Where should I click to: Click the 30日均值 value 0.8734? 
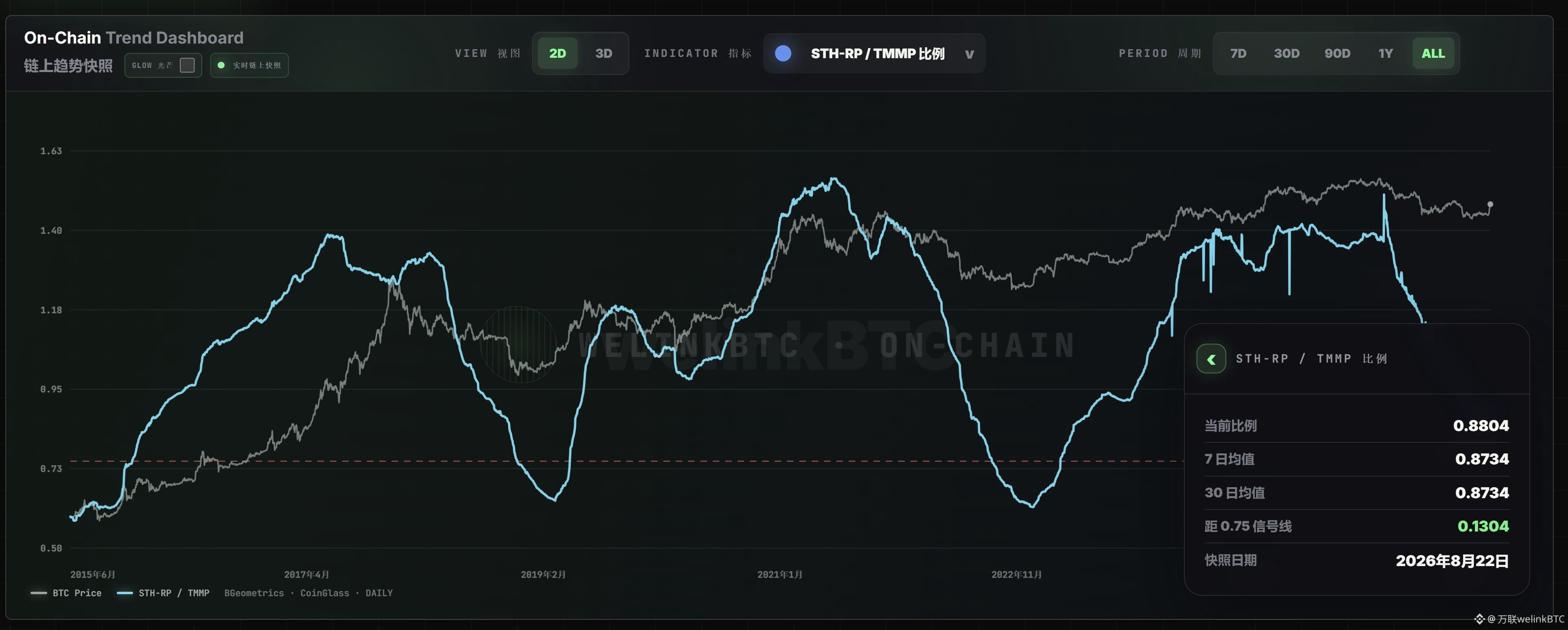coord(1482,492)
